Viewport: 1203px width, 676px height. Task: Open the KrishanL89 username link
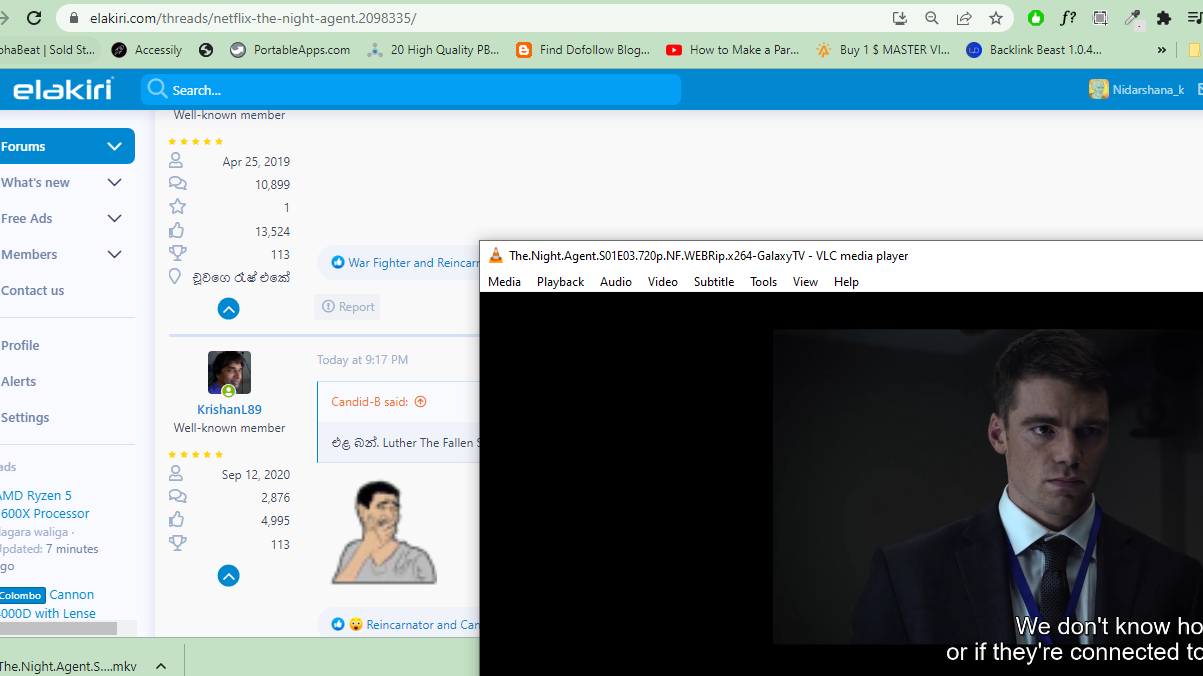click(229, 409)
